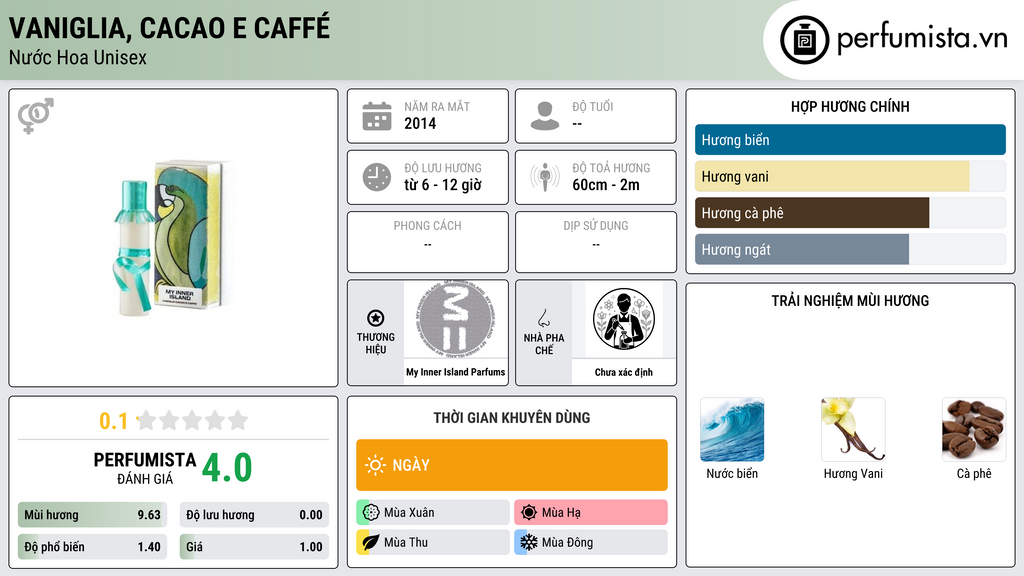
Task: Click the sun icon for Mùa Hạ
Action: [x=529, y=512]
